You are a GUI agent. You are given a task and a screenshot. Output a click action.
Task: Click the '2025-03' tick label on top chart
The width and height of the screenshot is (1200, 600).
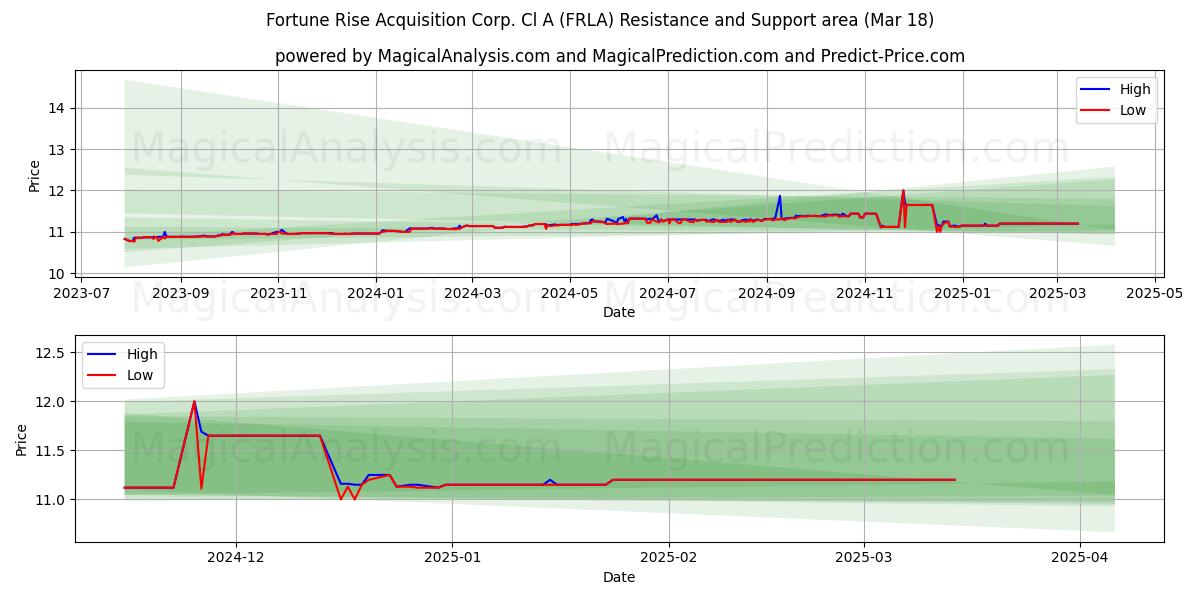click(x=1057, y=294)
